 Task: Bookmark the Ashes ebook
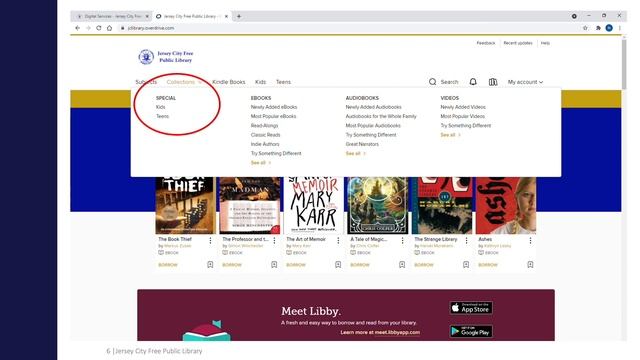point(530,264)
